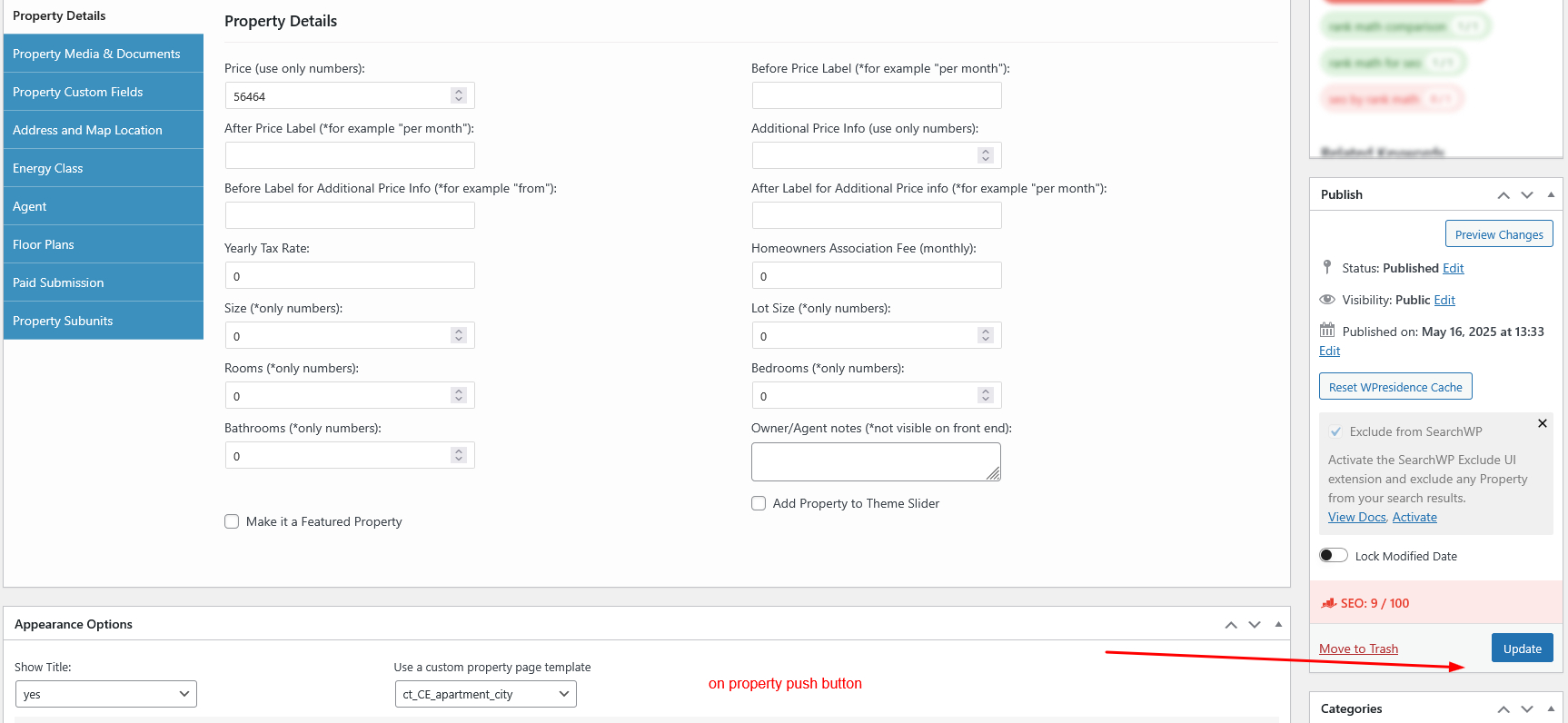Image resolution: width=1568 pixels, height=723 pixels.
Task: Collapse the Publish panel with triangle toggle
Action: [1551, 194]
